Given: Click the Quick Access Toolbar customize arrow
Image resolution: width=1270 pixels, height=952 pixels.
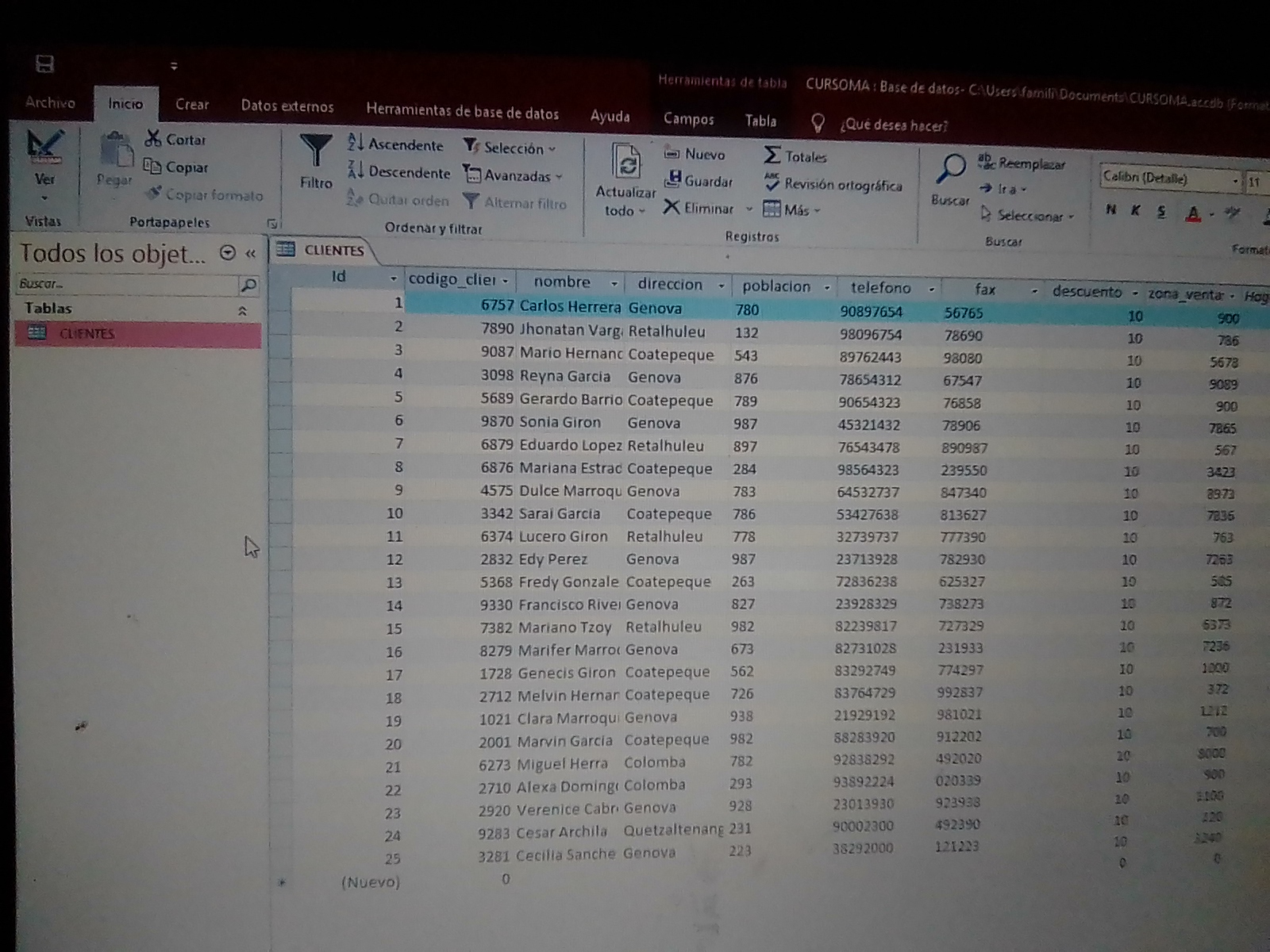Looking at the screenshot, I should tap(174, 67).
